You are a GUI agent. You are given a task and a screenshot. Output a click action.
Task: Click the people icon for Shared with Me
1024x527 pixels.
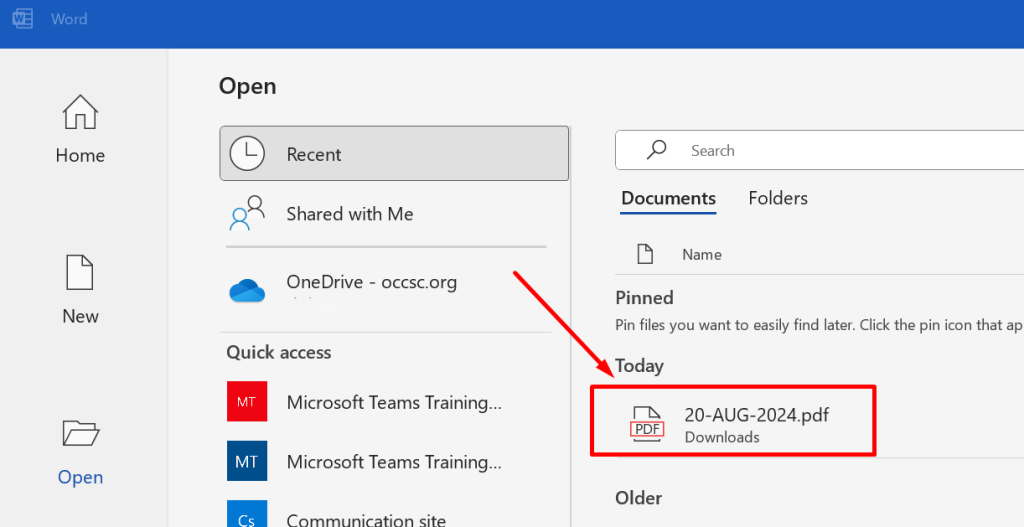click(247, 213)
